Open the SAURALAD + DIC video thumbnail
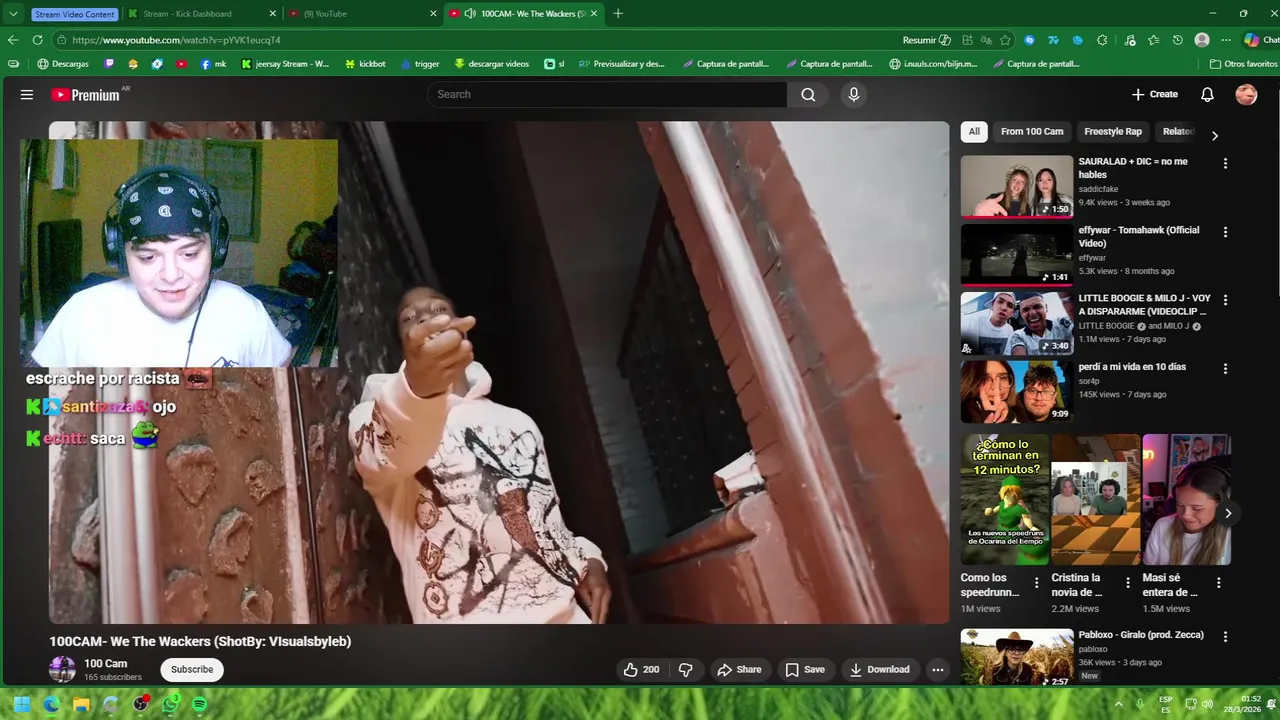Viewport: 1280px width, 720px height. [x=1017, y=186]
